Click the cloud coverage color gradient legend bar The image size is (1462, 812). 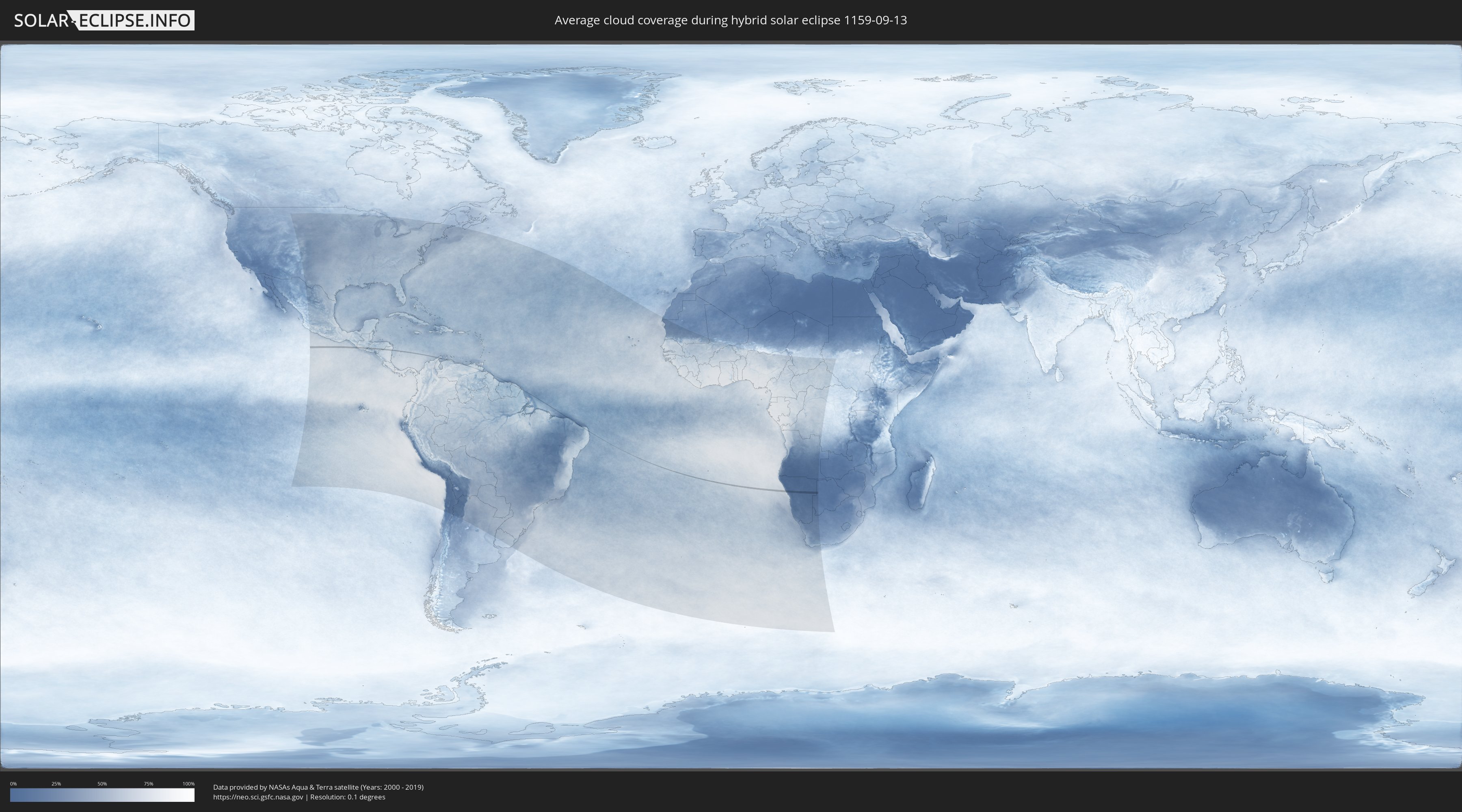tap(102, 795)
